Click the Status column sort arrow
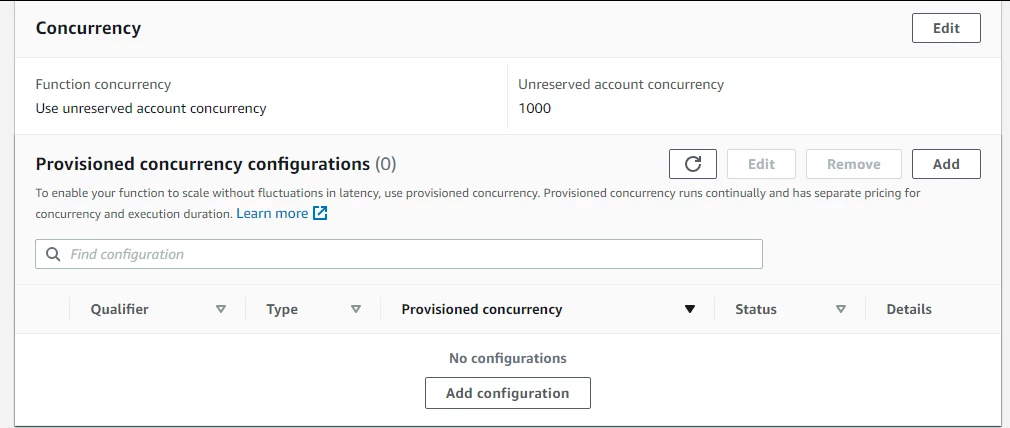The image size is (1010, 428). click(x=841, y=309)
